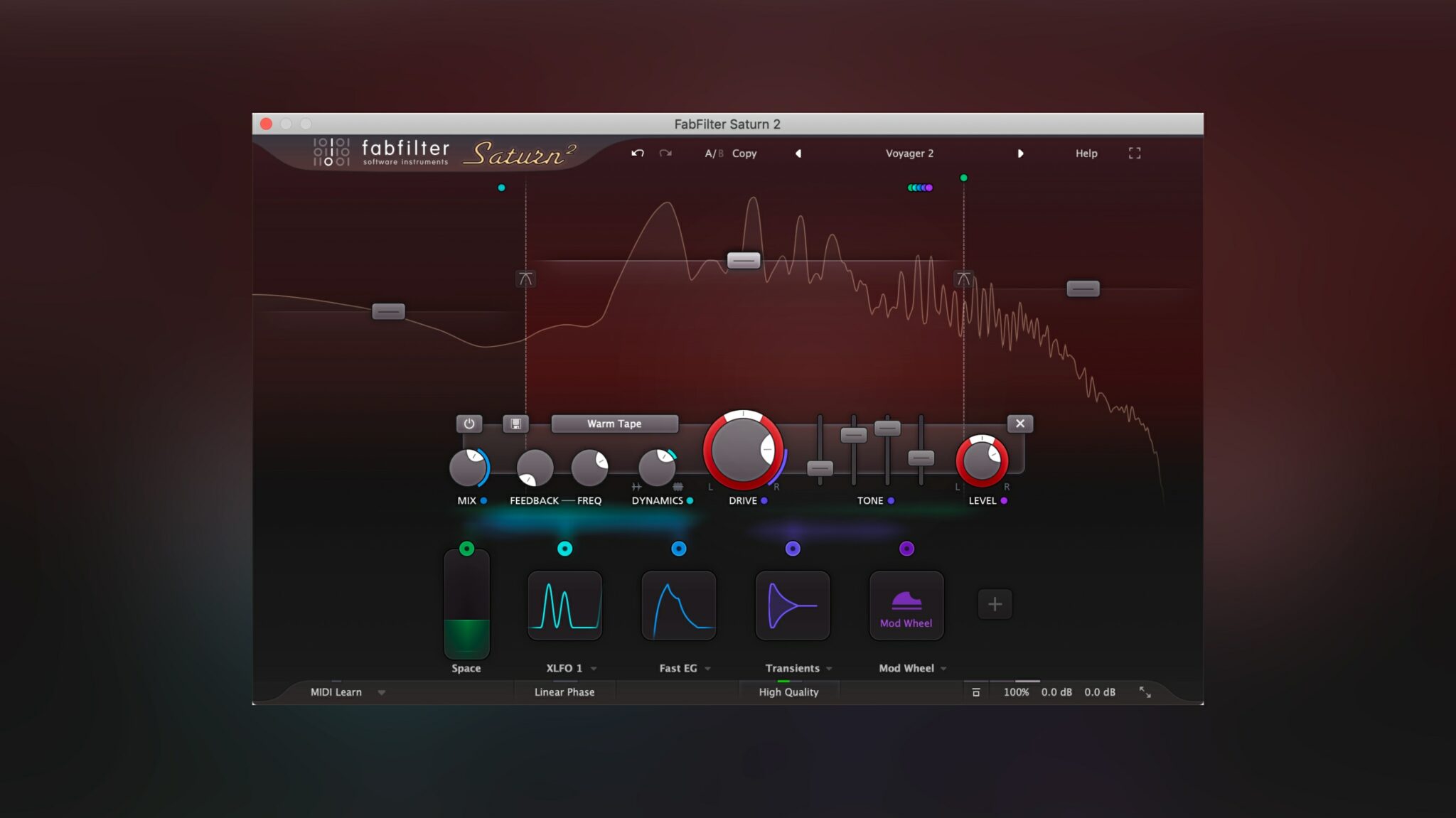Expand the Transients dropdown arrow
Viewport: 1456px width, 818px height.
(829, 669)
